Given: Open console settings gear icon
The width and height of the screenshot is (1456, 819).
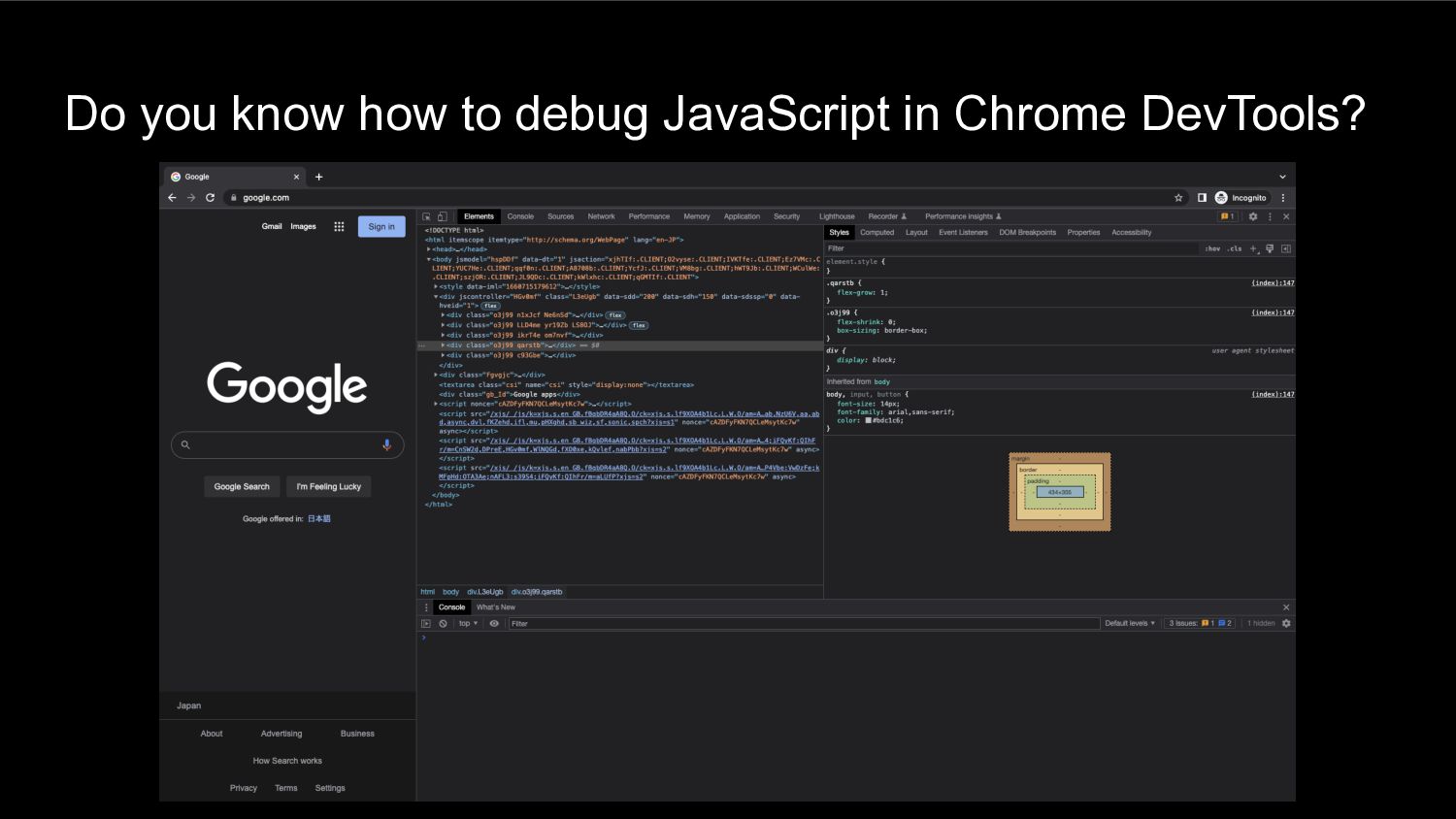Looking at the screenshot, I should point(1286,623).
